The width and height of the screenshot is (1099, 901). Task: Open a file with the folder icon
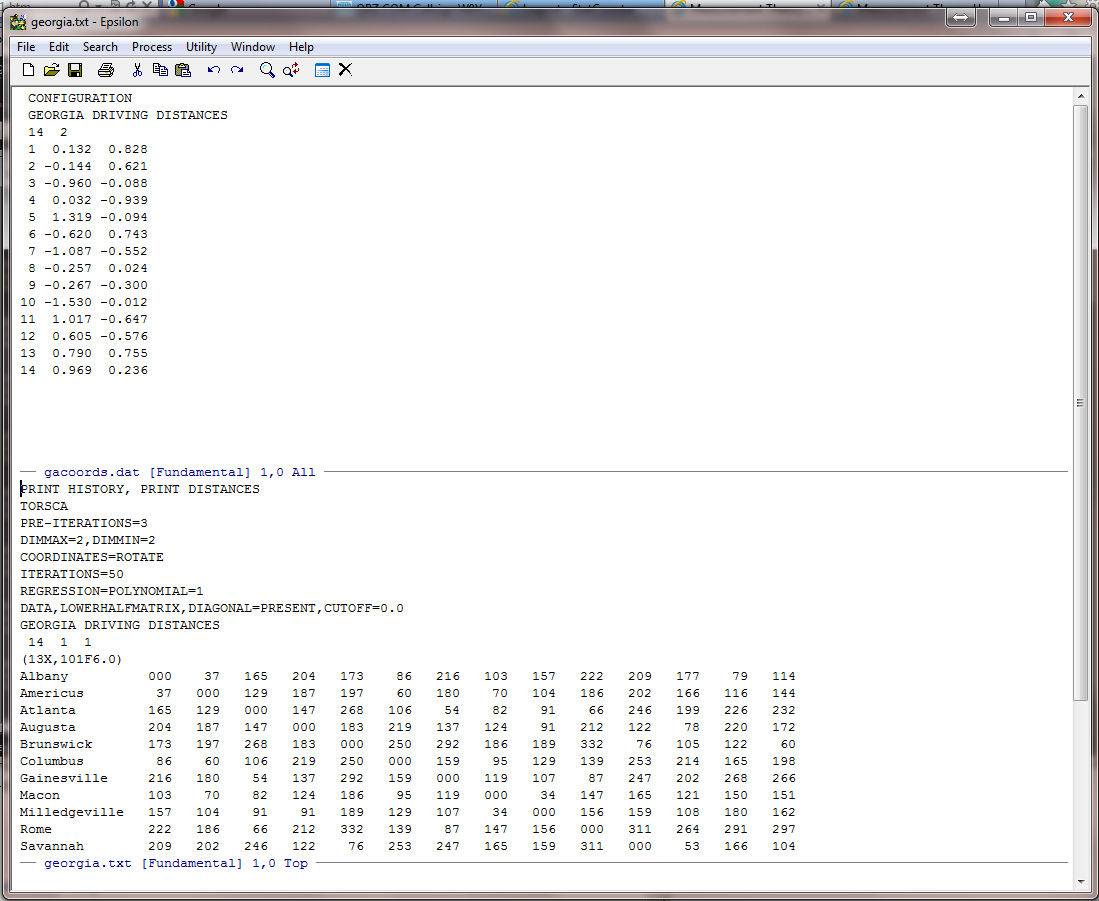51,70
